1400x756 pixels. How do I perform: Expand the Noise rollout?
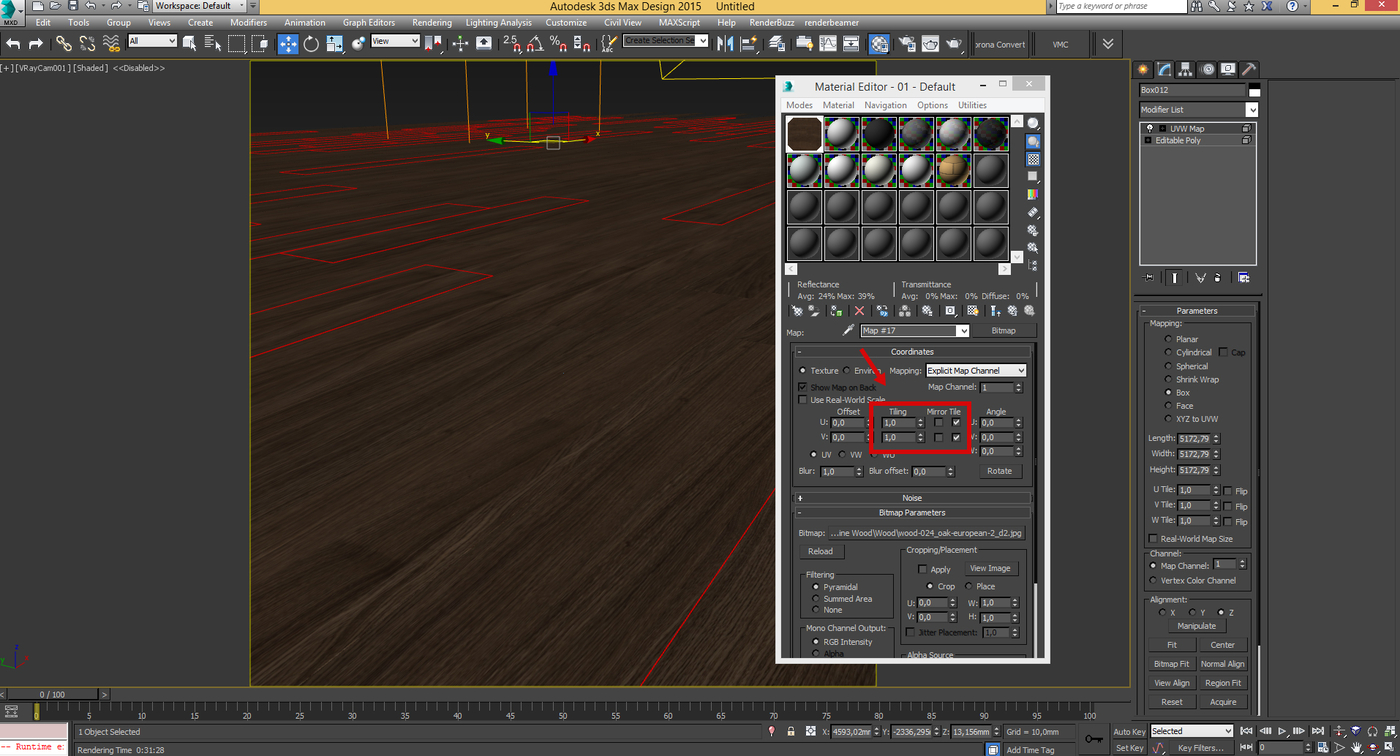click(912, 498)
